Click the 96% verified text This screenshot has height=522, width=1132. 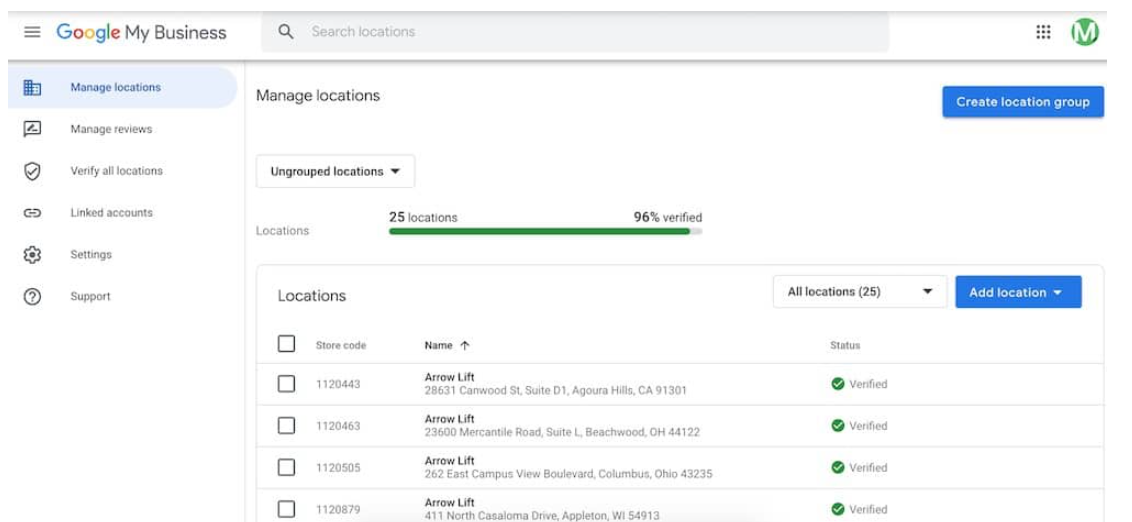pos(668,217)
